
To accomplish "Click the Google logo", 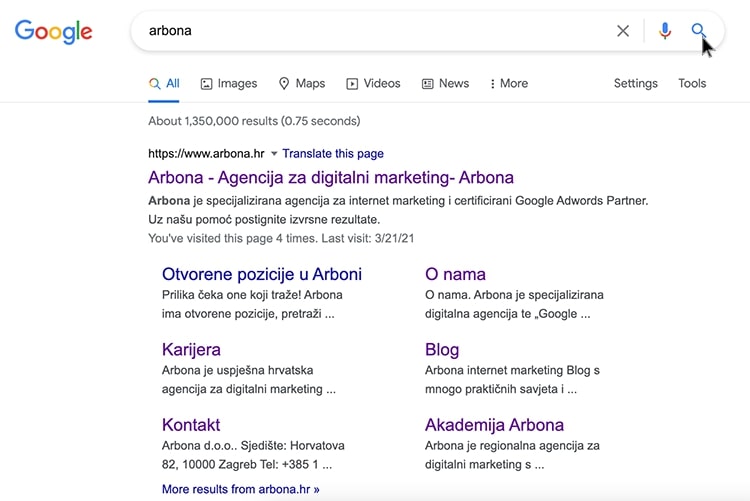I will [54, 32].
